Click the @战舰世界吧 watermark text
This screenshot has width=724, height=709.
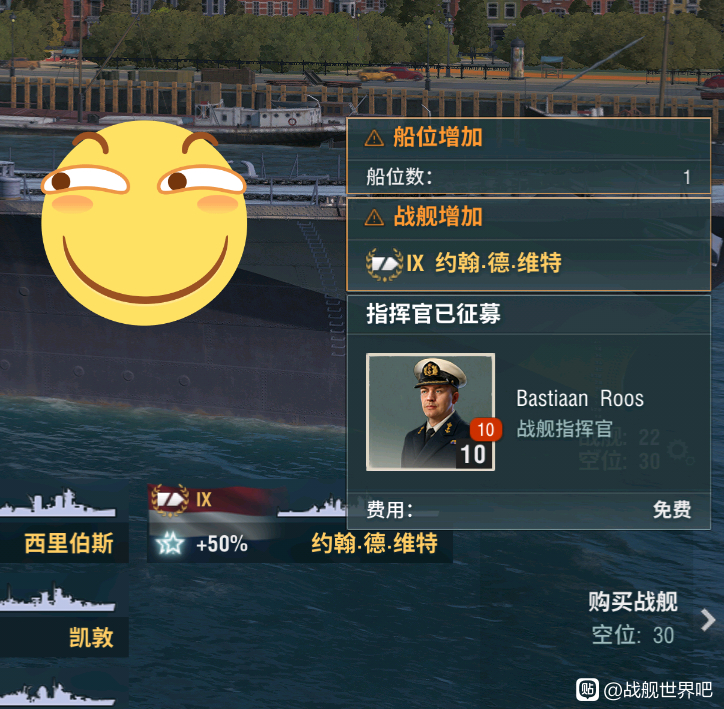(x=658, y=690)
